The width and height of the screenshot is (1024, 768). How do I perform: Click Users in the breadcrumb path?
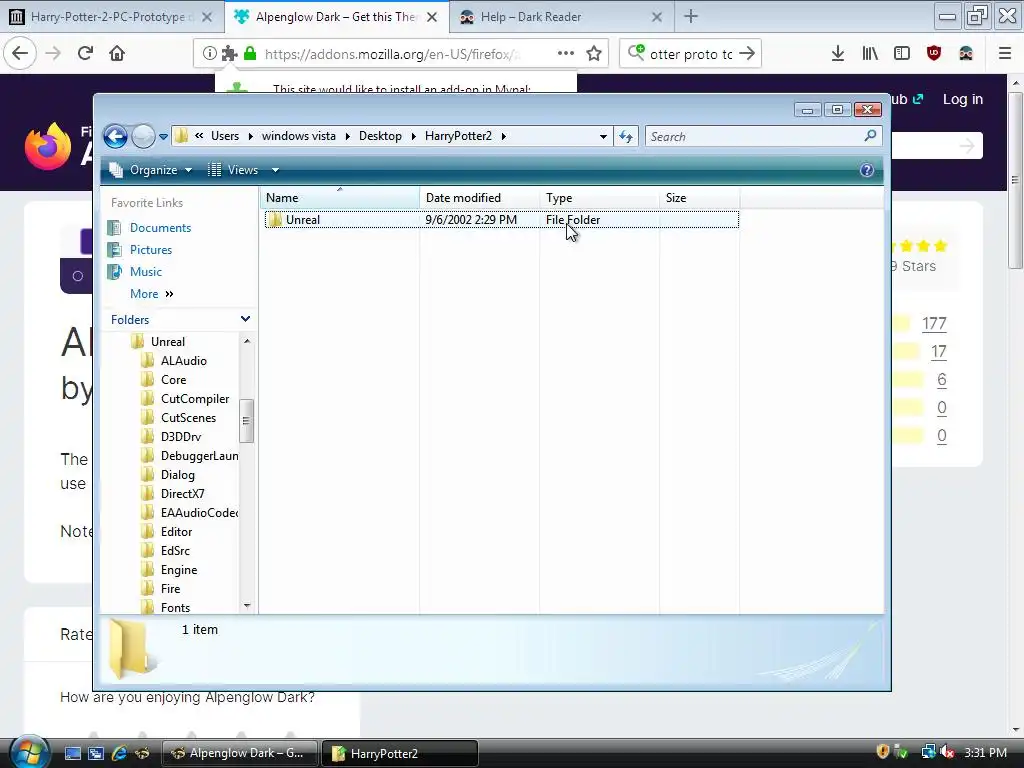point(225,136)
